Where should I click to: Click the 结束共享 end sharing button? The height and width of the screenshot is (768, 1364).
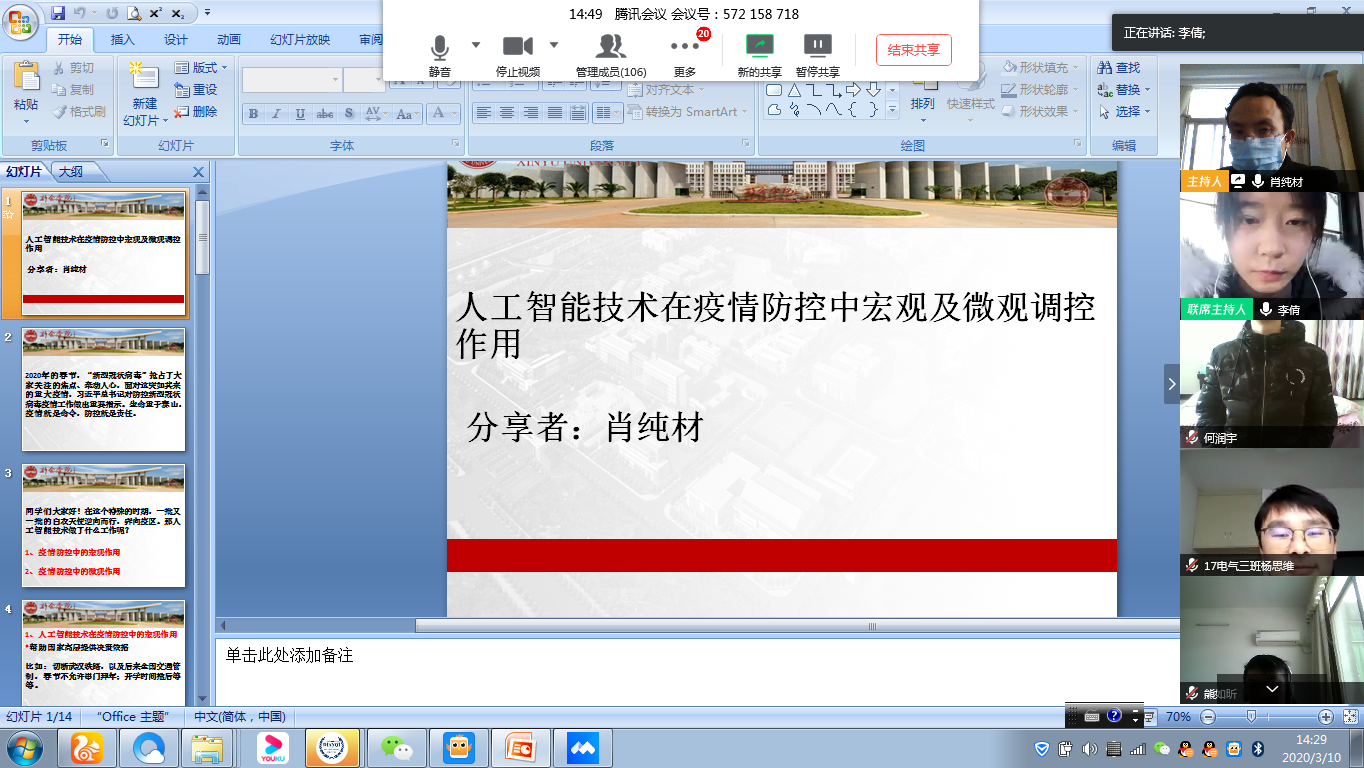(913, 50)
